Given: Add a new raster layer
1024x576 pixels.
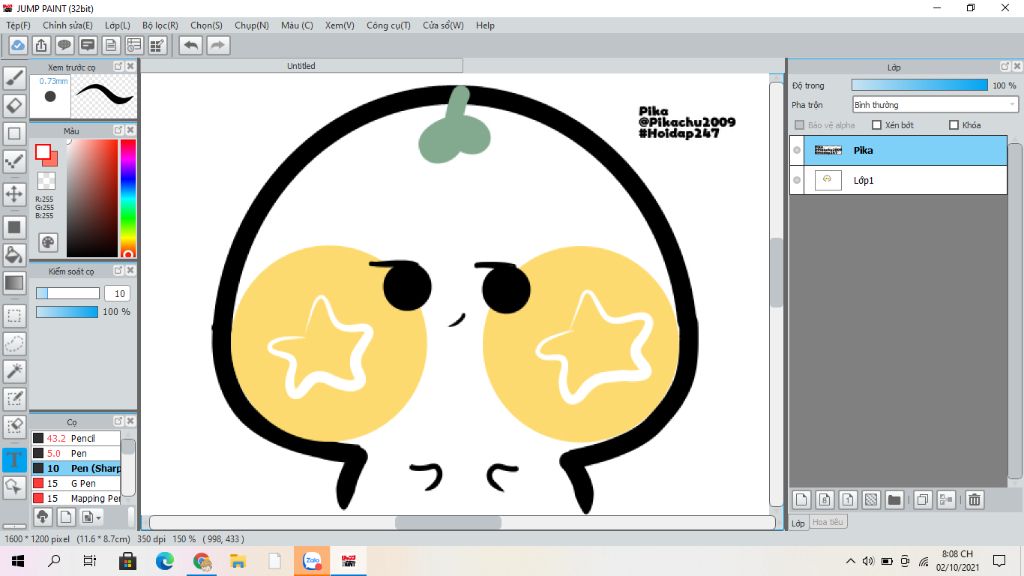Looking at the screenshot, I should pyautogui.click(x=801, y=500).
